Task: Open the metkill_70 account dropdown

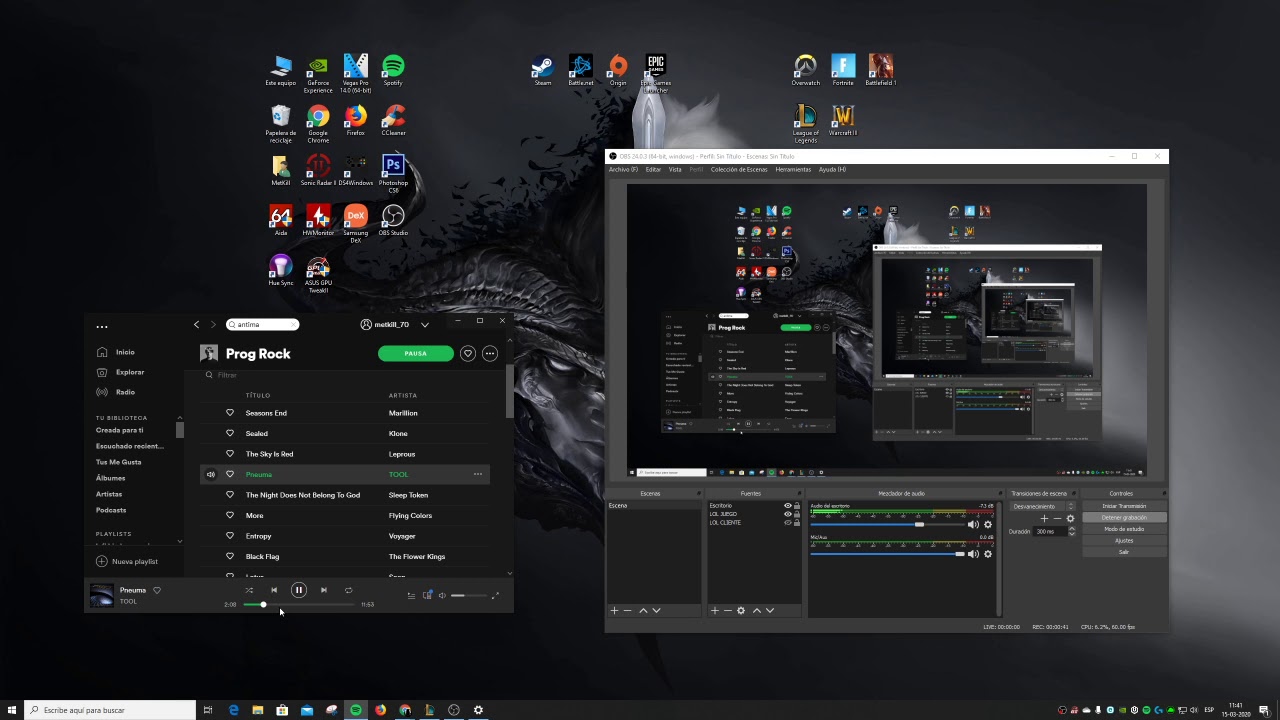Action: tap(425, 325)
